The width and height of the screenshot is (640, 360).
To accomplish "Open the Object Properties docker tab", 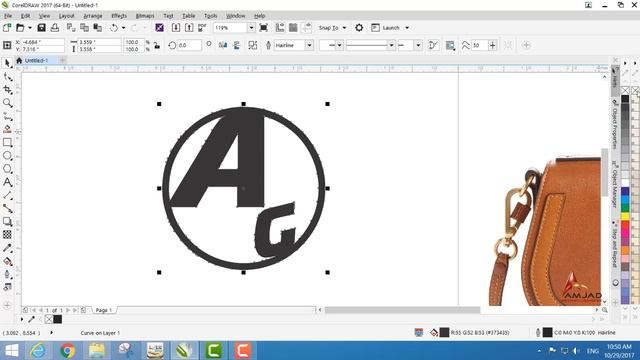I will [615, 124].
